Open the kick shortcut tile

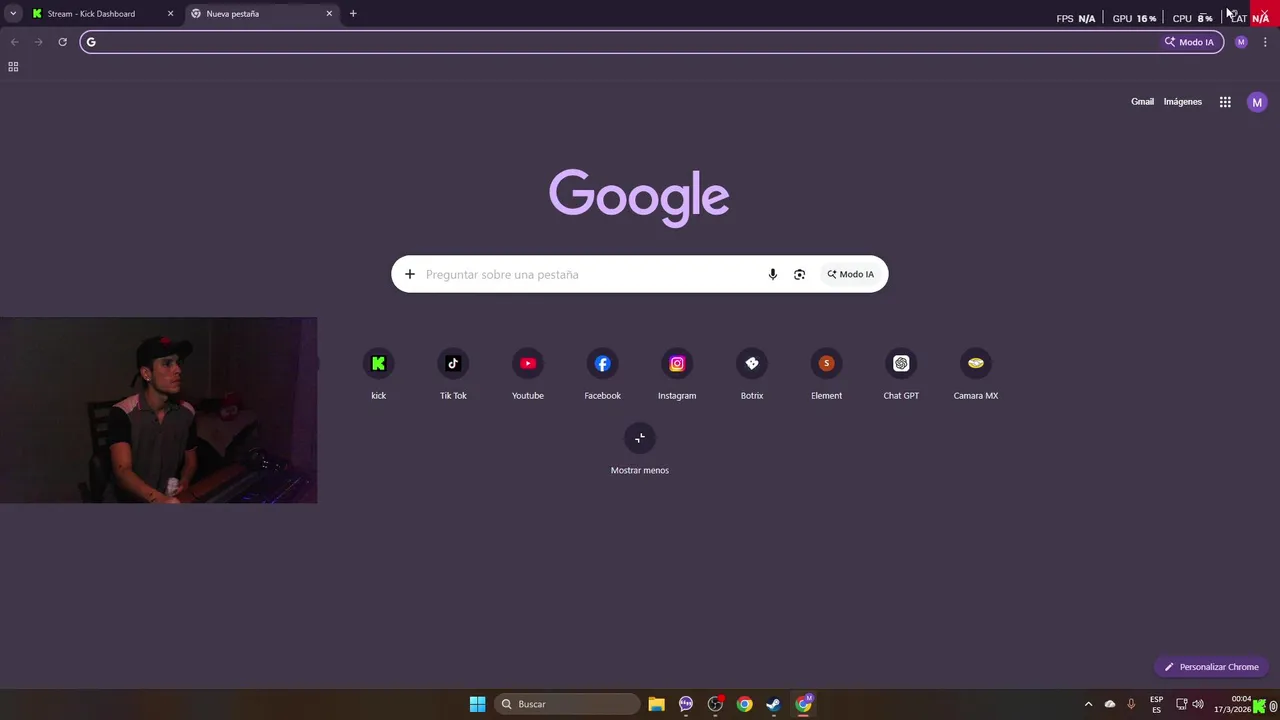378,373
